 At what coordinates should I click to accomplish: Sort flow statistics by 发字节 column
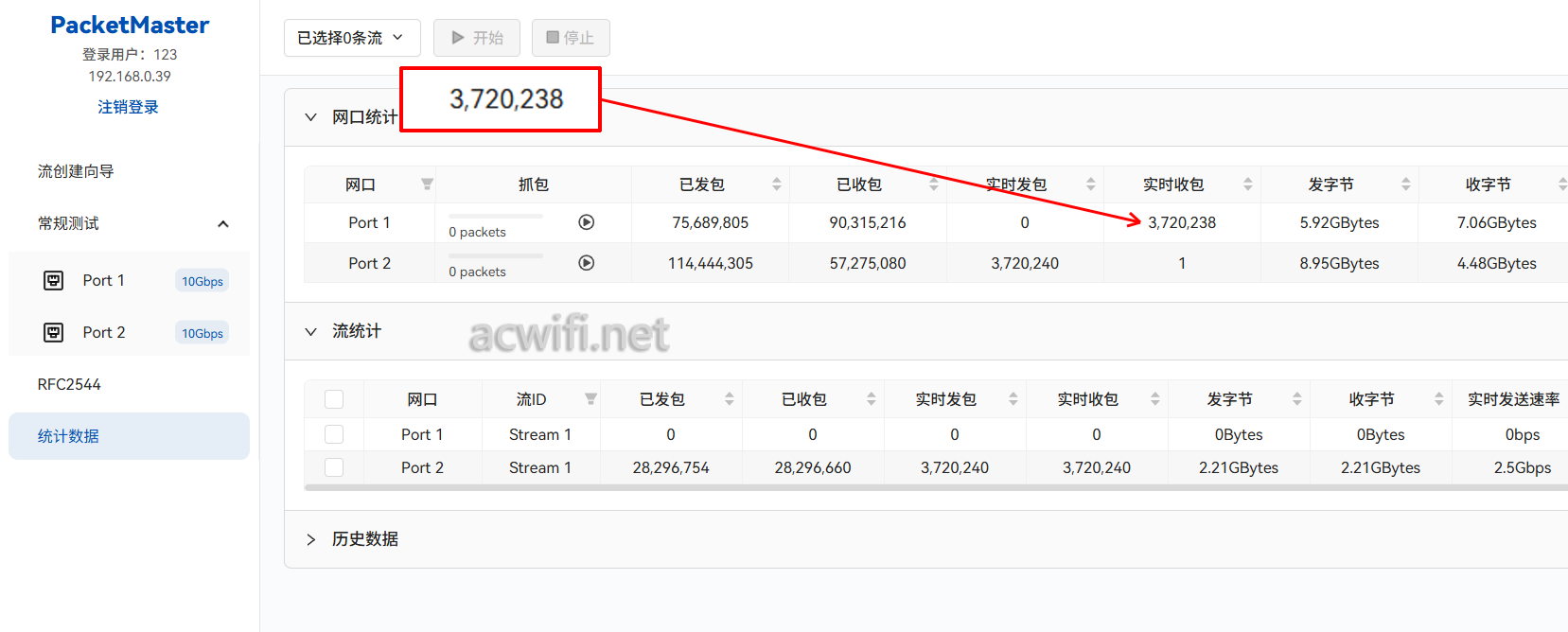[1296, 399]
